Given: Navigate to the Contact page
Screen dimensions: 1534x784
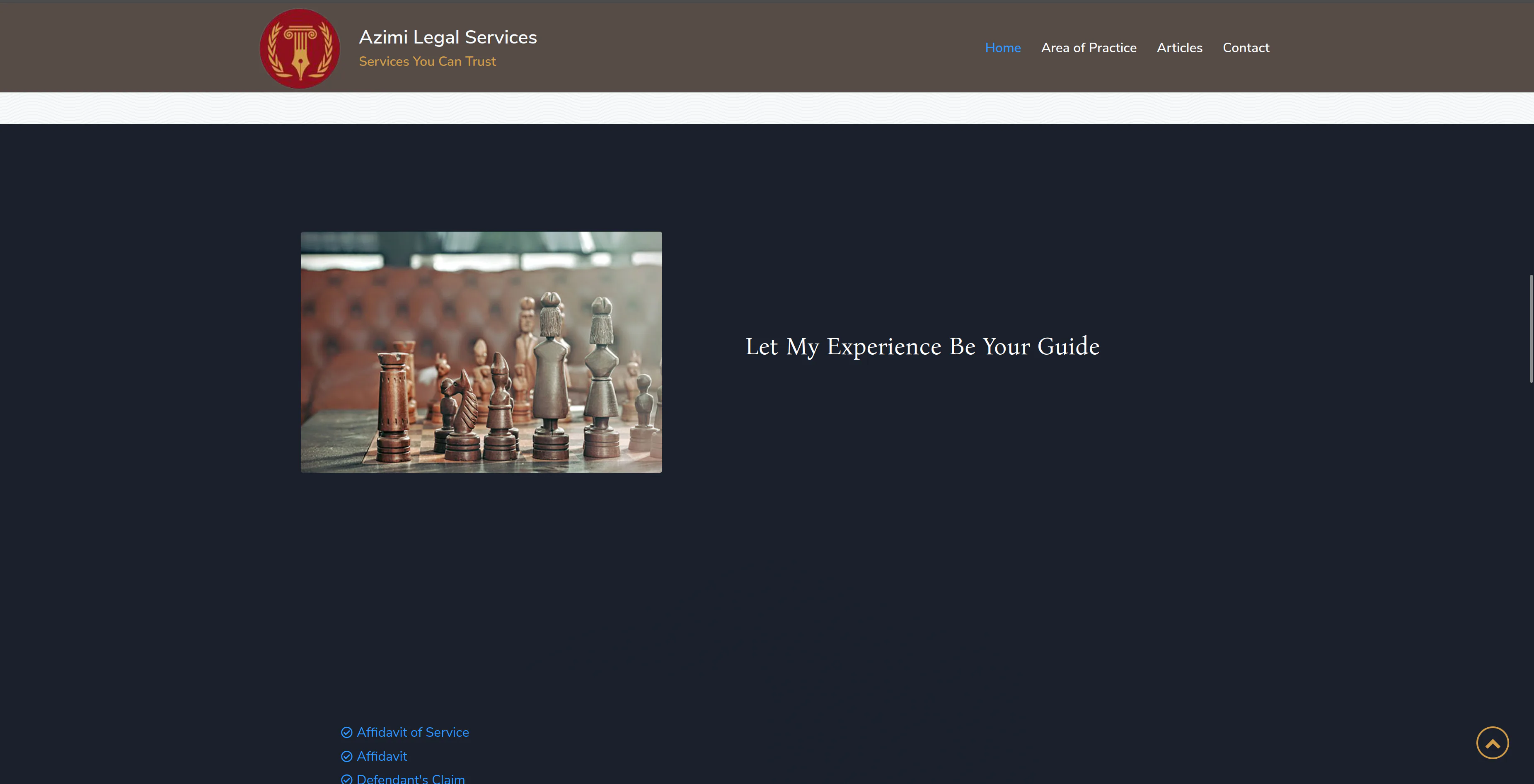Looking at the screenshot, I should [x=1245, y=48].
